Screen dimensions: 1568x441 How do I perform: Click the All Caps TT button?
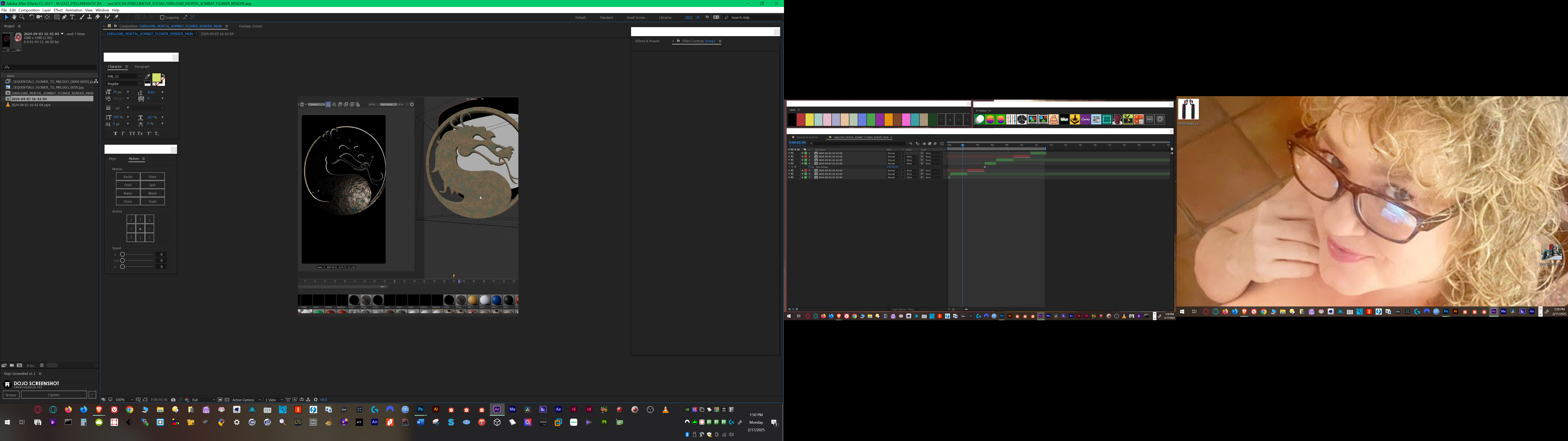[x=132, y=133]
